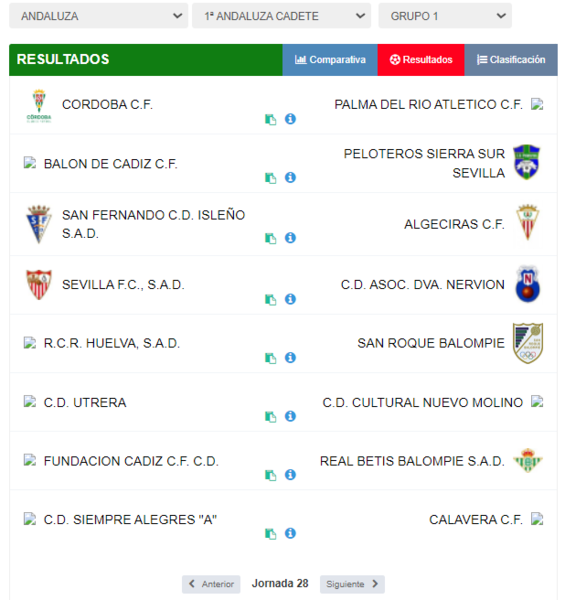Screen dimensions: 565x600
Task: Click the San Roque Balompie shield
Action: pos(528,343)
